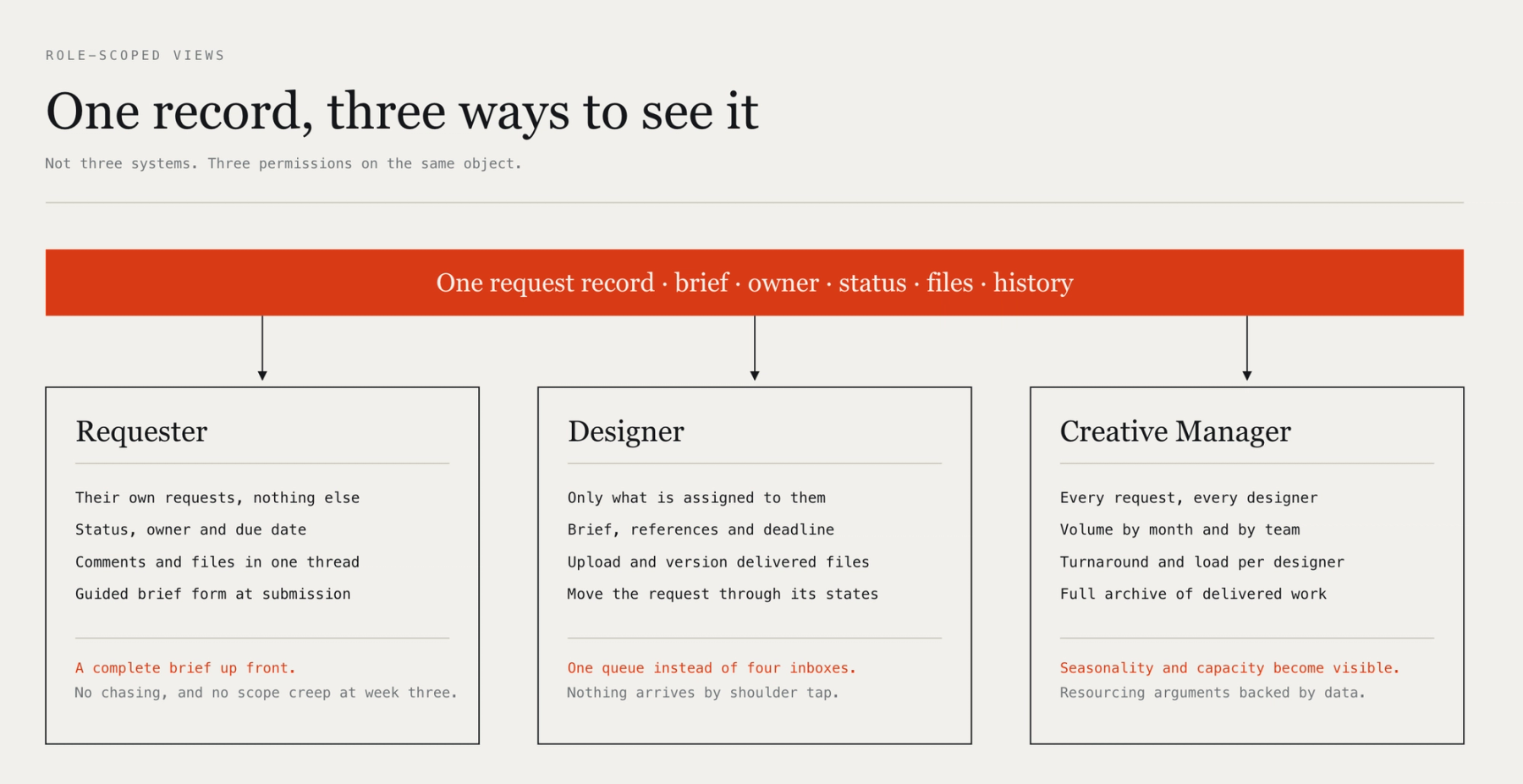Select 'Volume by month and by team'

click(1180, 529)
